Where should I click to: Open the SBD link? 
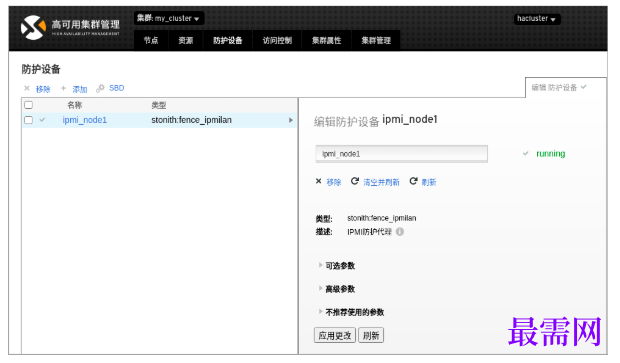(117, 88)
